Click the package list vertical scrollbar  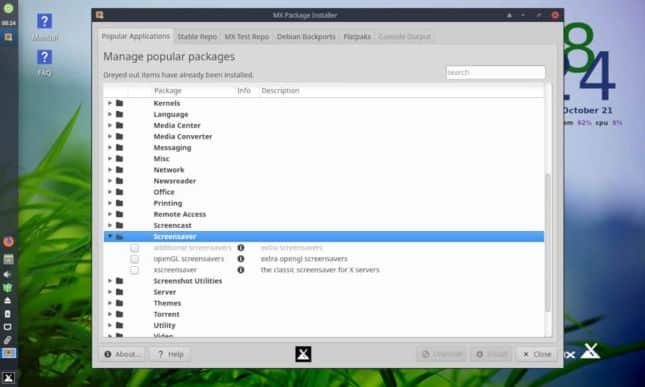548,243
